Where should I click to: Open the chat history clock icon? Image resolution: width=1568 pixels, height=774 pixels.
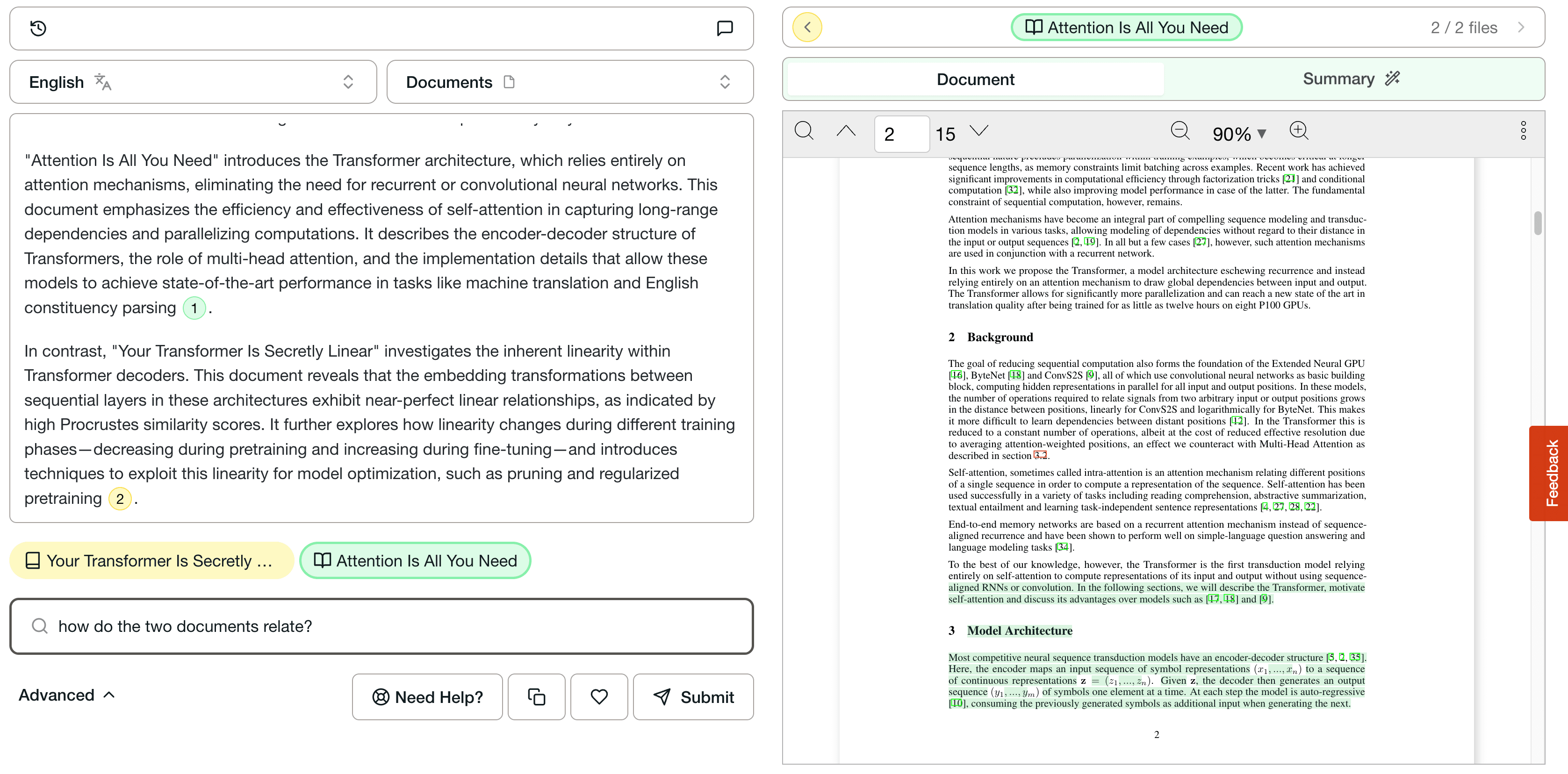[x=38, y=28]
